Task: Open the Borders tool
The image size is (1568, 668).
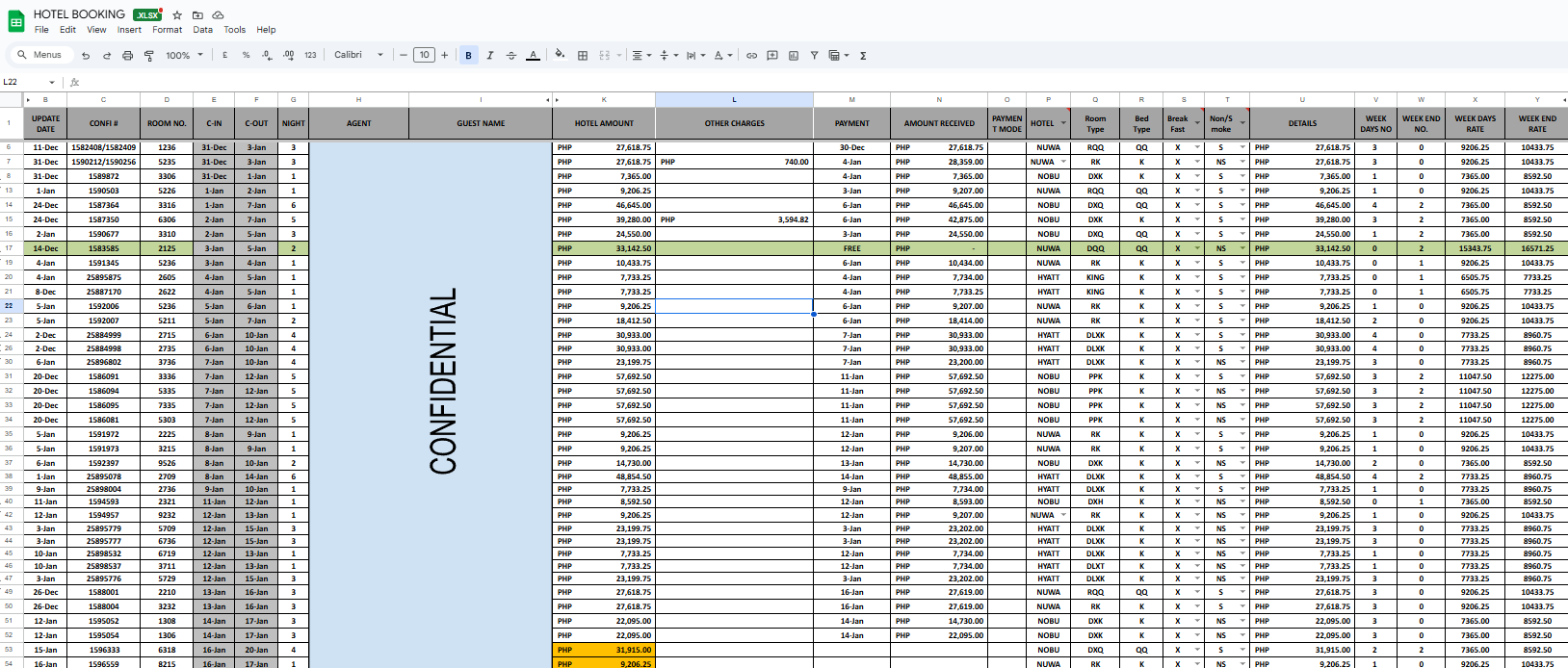Action: 583,56
